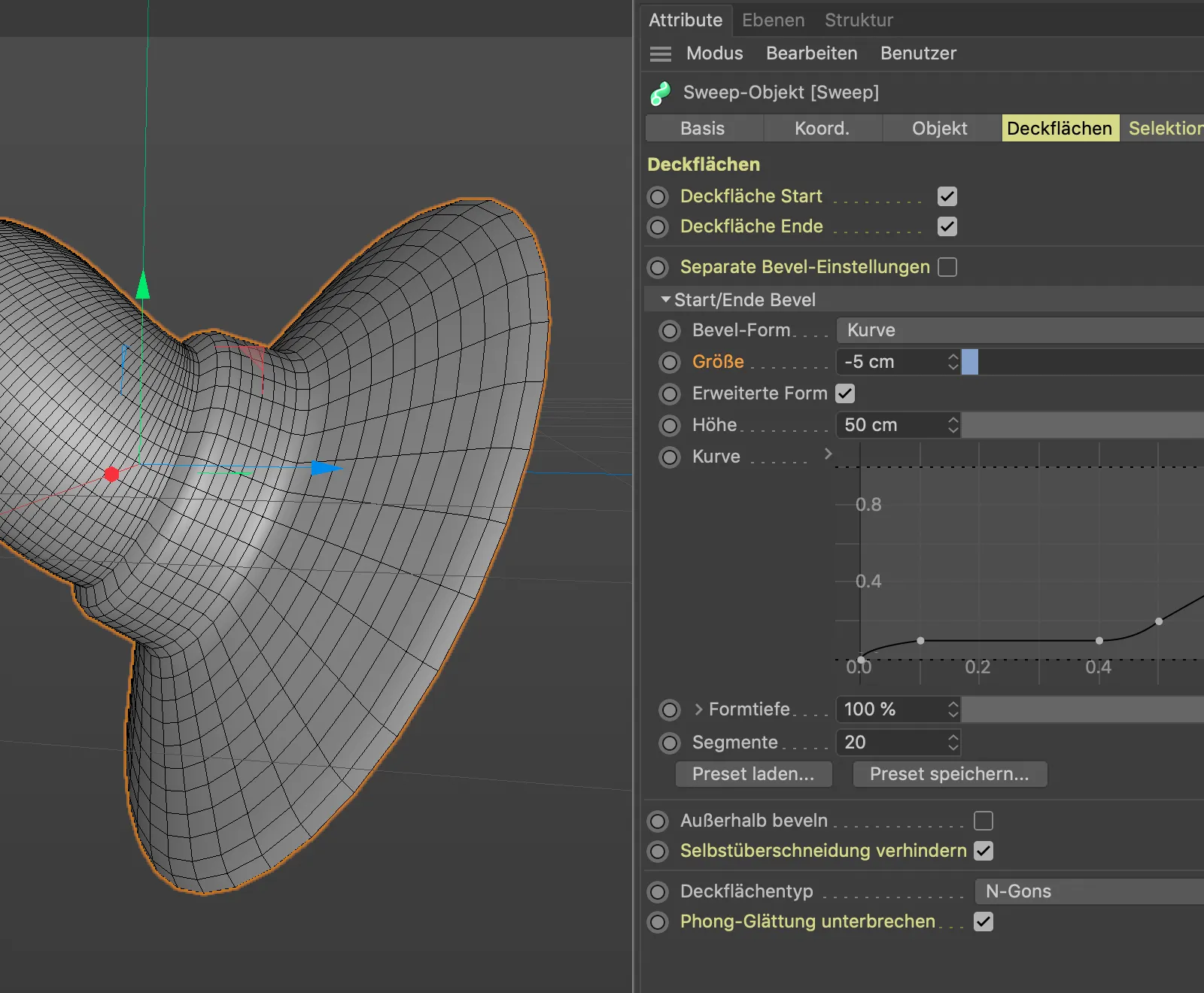Click the Größe slider bar

point(1083,362)
